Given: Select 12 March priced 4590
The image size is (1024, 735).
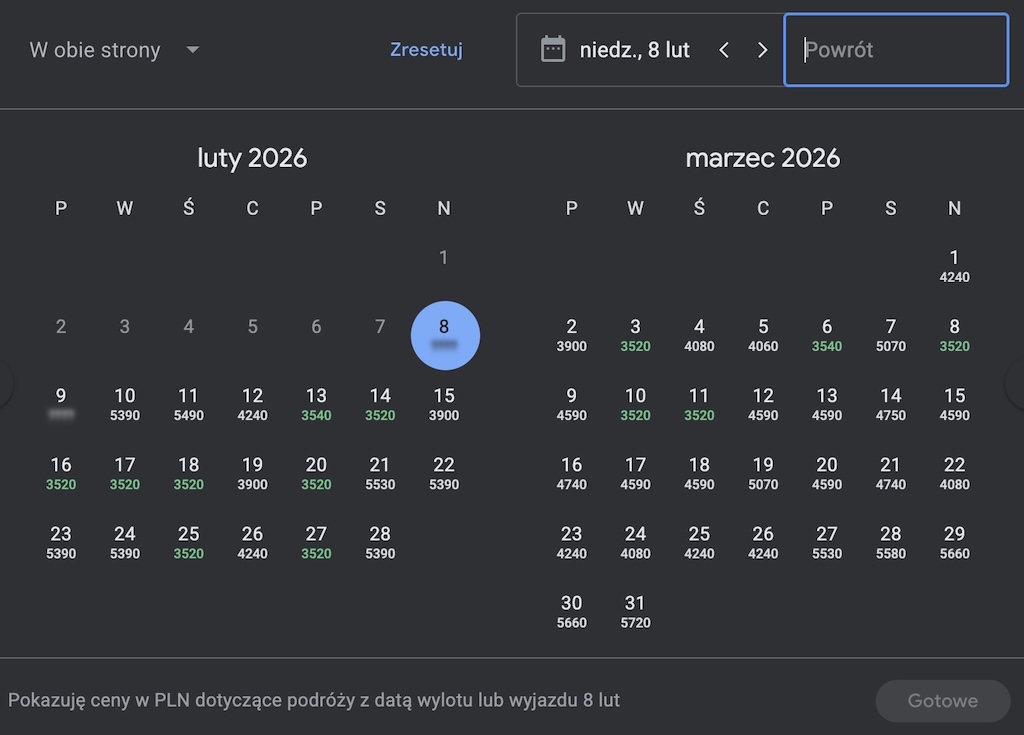Looking at the screenshot, I should click(x=763, y=404).
